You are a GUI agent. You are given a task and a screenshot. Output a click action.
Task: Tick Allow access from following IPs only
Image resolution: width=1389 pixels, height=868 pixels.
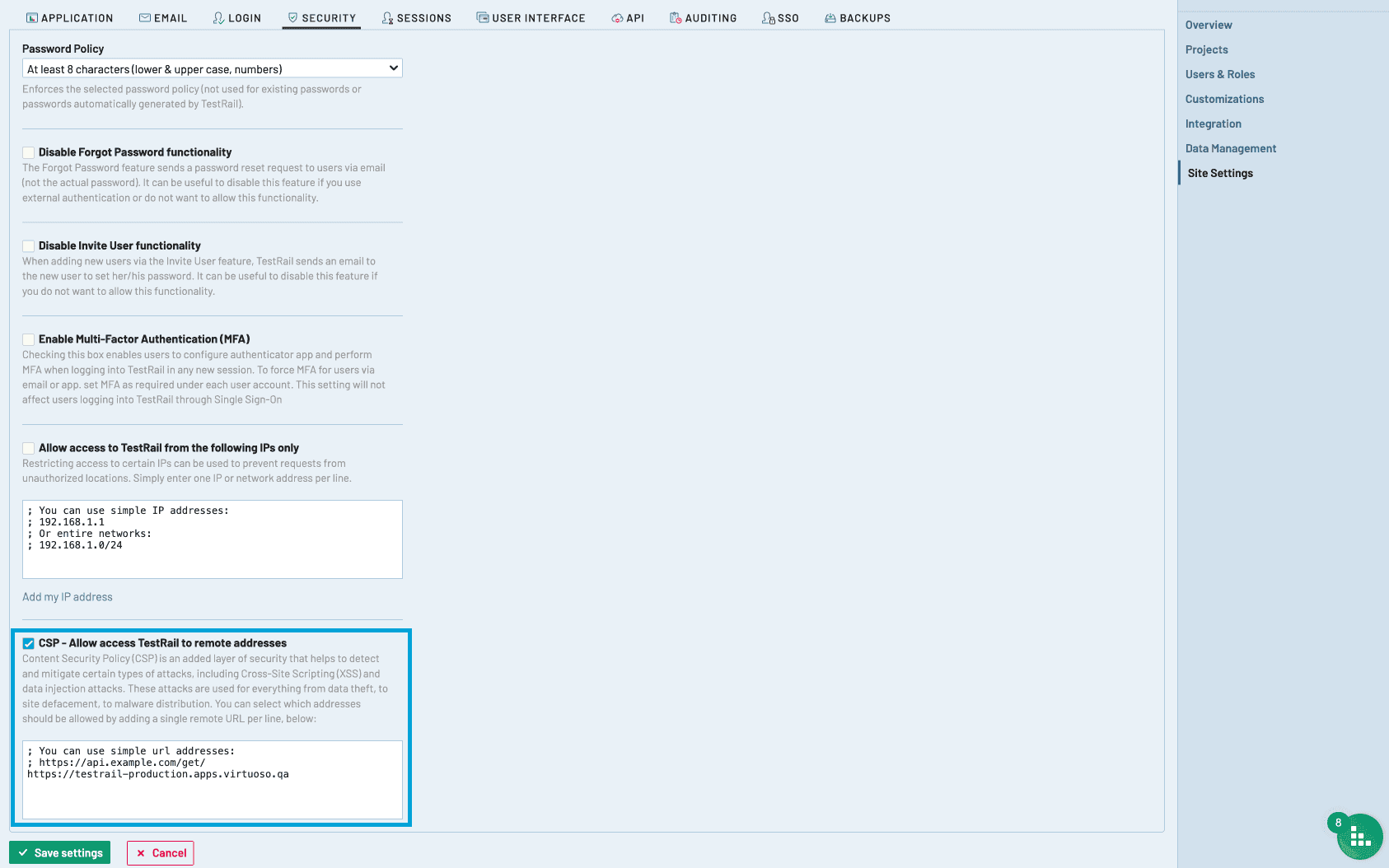click(29, 448)
